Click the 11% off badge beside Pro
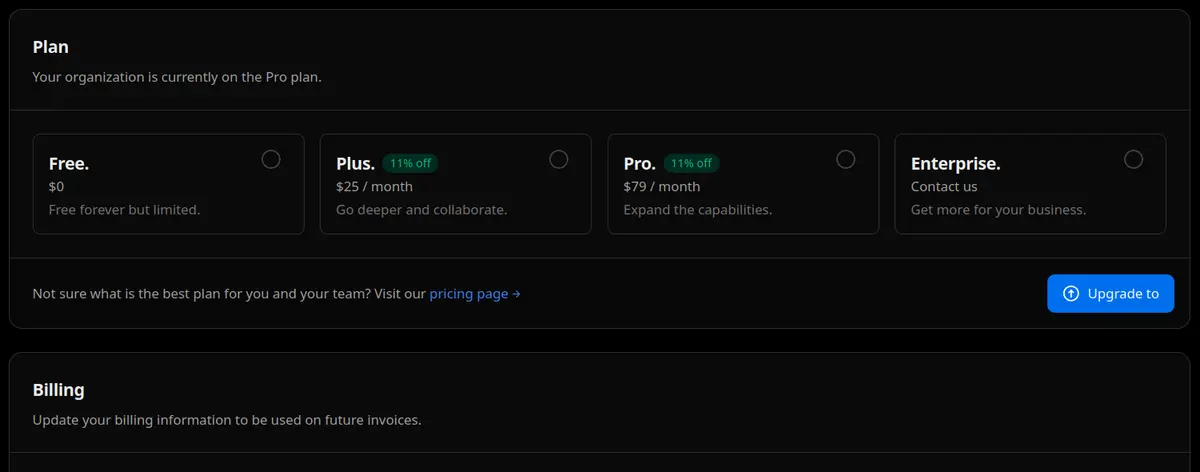 click(691, 163)
